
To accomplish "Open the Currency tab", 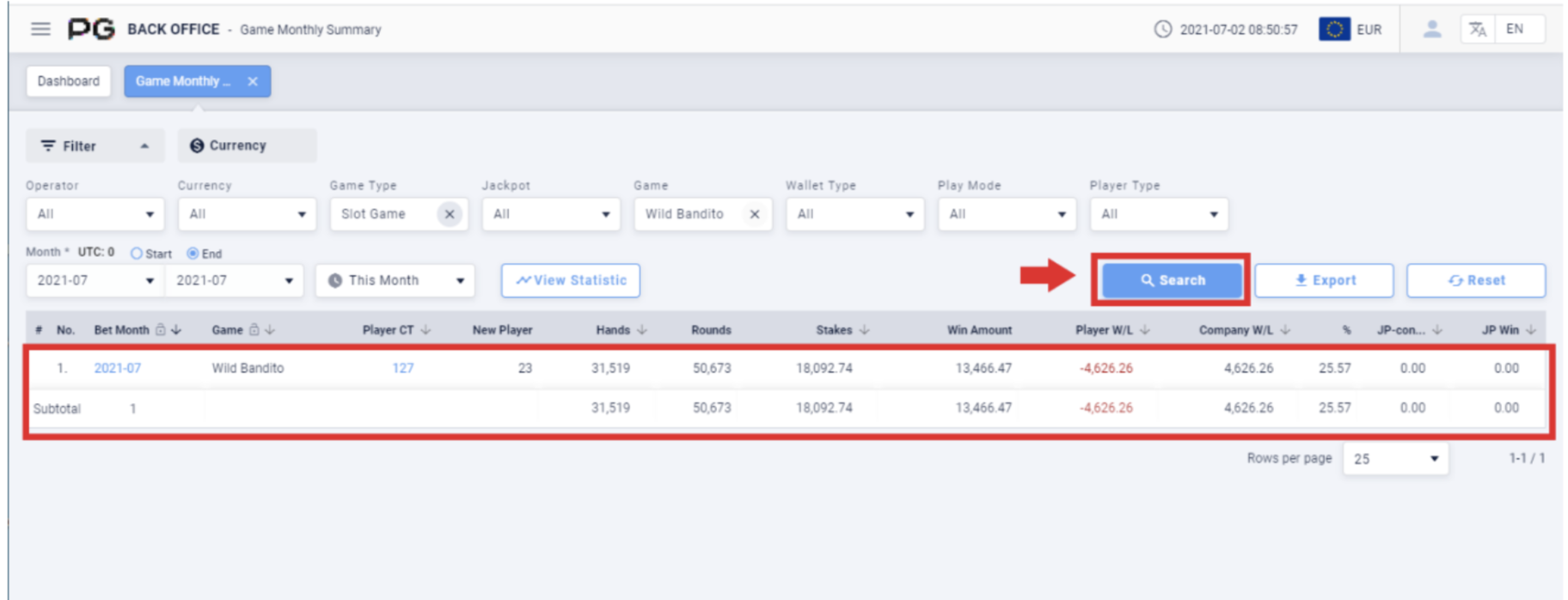I will click(246, 146).
